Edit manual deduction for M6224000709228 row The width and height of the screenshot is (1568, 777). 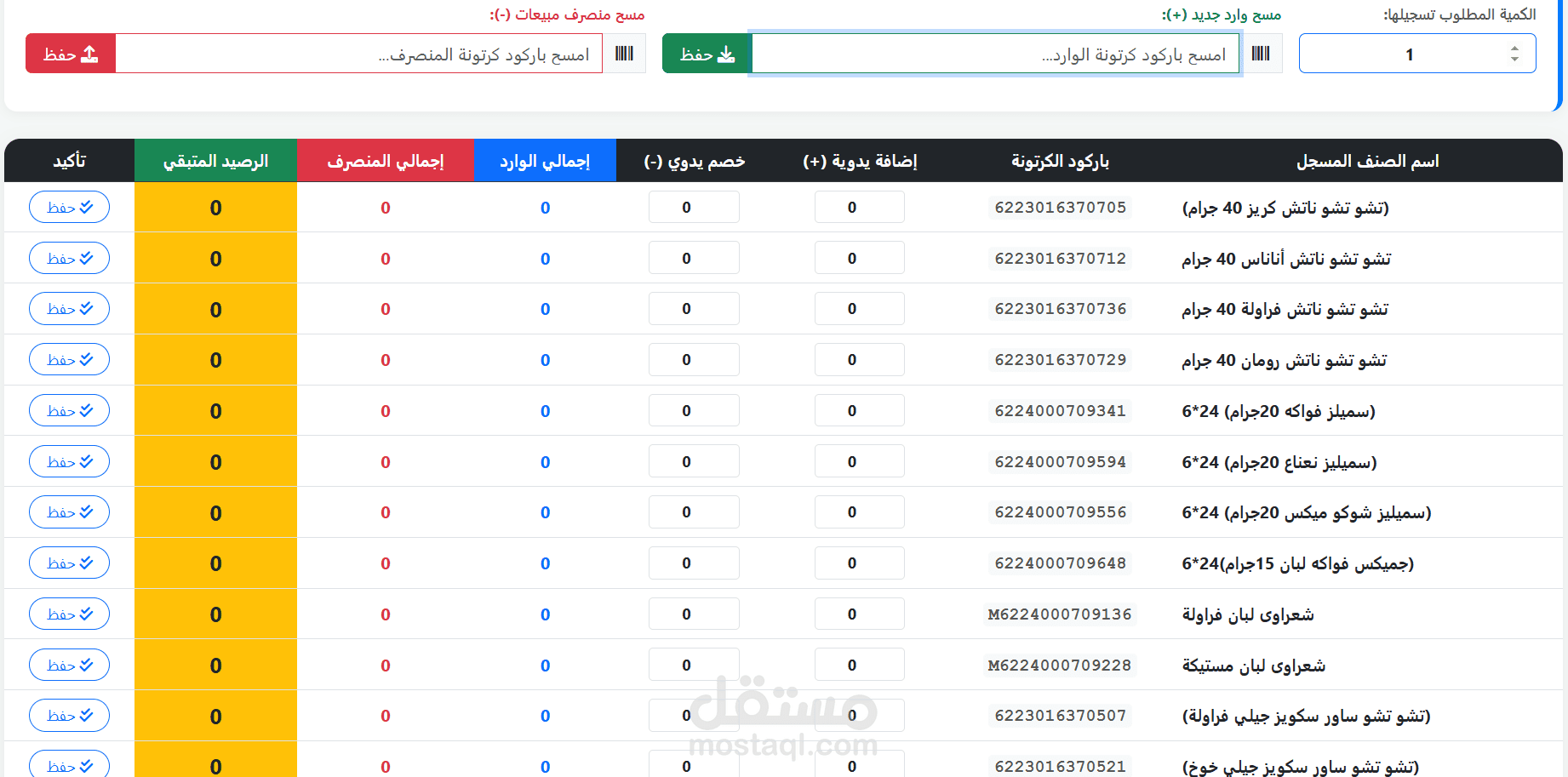click(694, 665)
